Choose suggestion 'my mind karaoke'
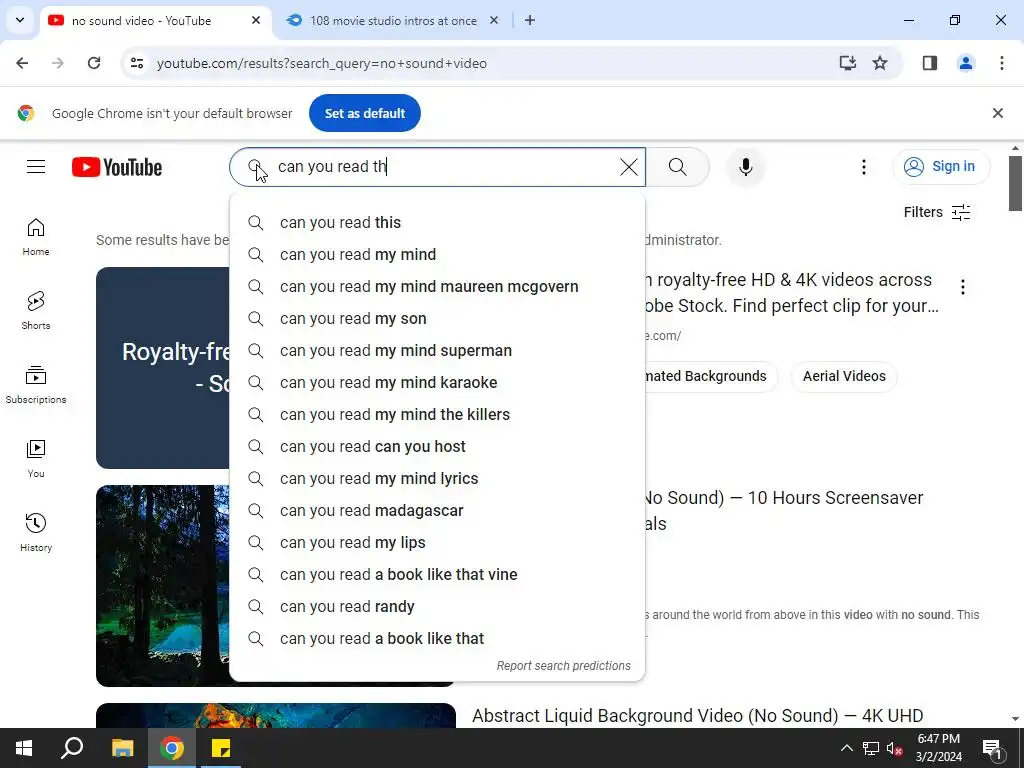Viewport: 1024px width, 768px height. coord(437,383)
